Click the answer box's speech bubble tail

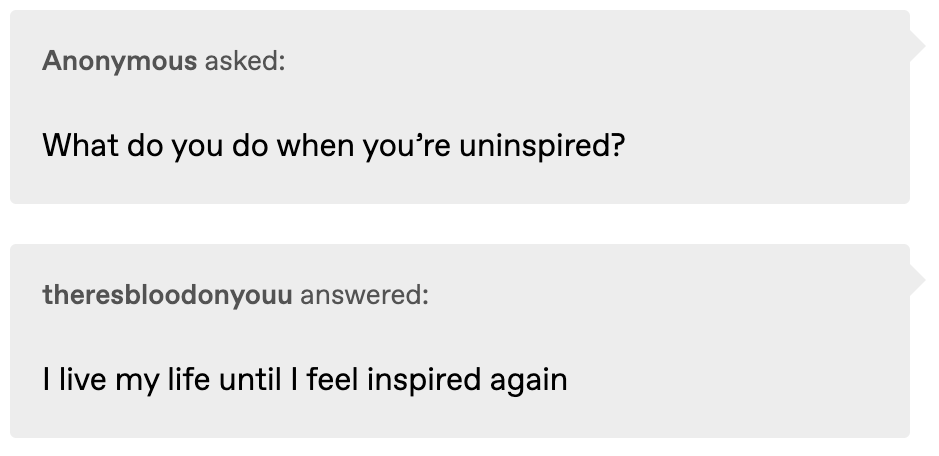pyautogui.click(x=918, y=280)
